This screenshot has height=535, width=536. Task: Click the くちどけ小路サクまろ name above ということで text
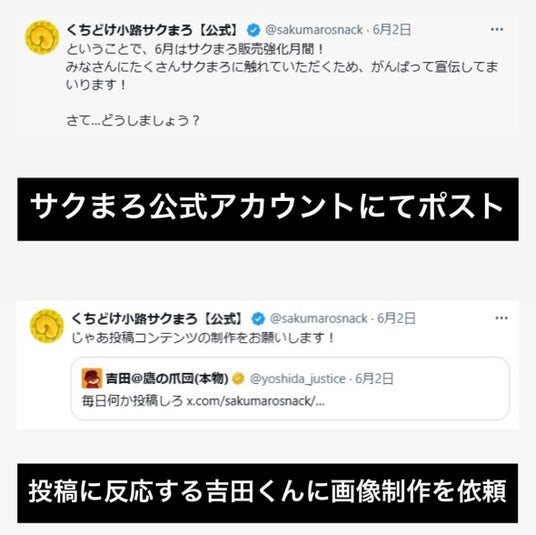[x=151, y=30]
